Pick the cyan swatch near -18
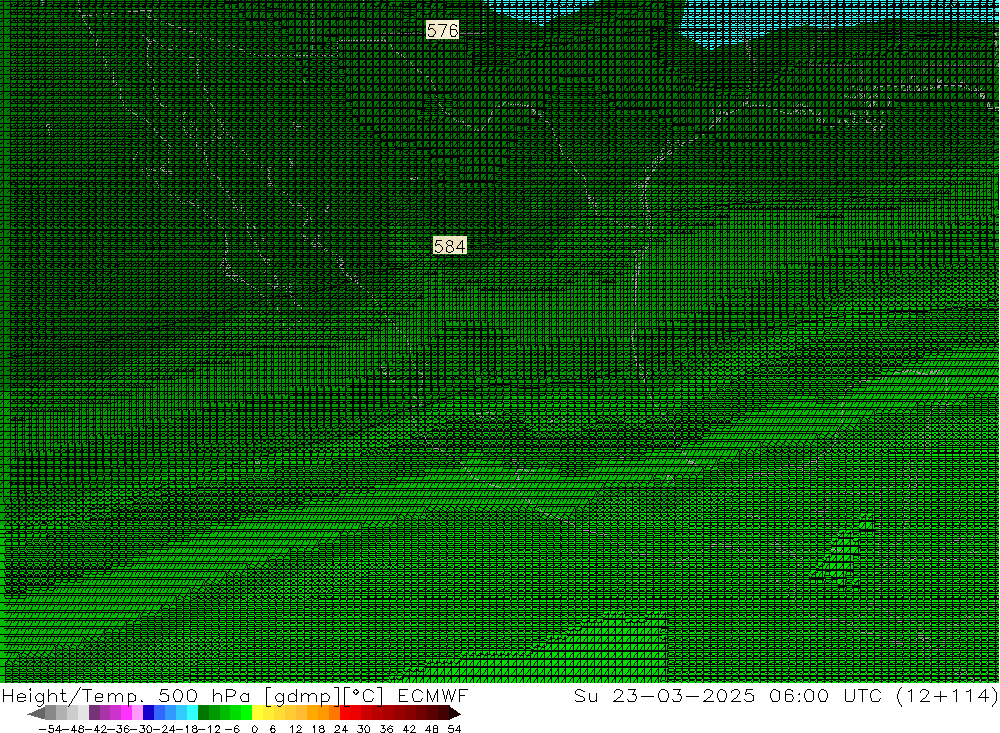The width and height of the screenshot is (1000, 733). point(193,713)
